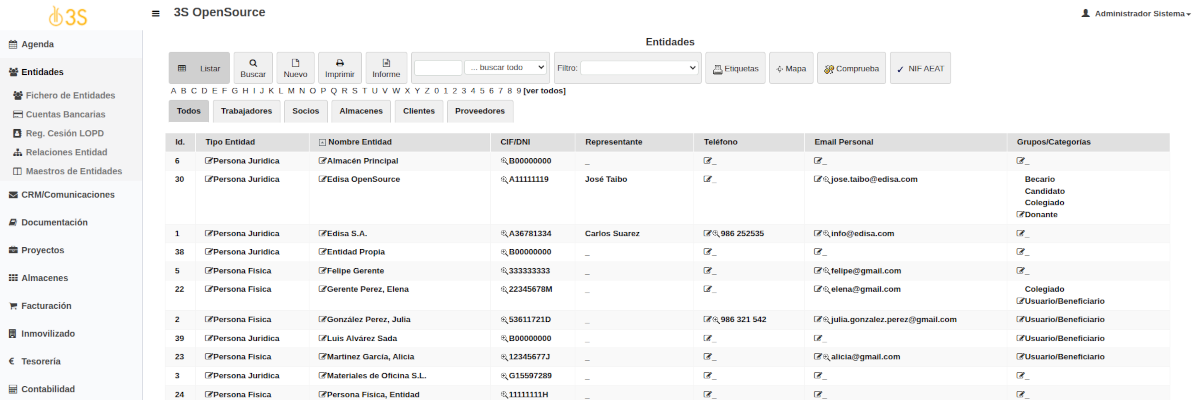Expand the Filtro dropdown
The width and height of the screenshot is (1200, 400).
point(639,68)
